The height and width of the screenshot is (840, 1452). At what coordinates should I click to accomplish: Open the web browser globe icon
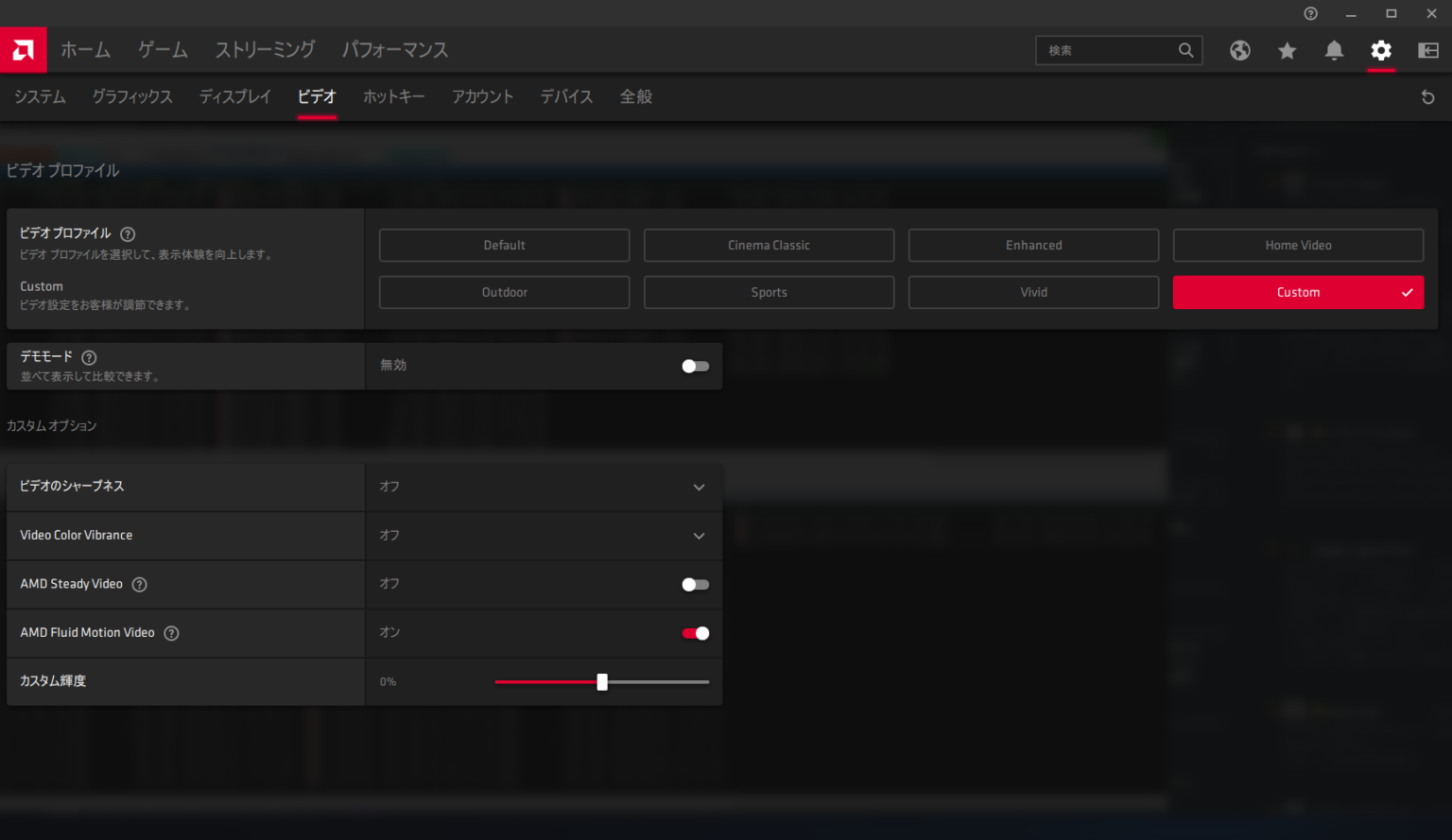(x=1239, y=51)
